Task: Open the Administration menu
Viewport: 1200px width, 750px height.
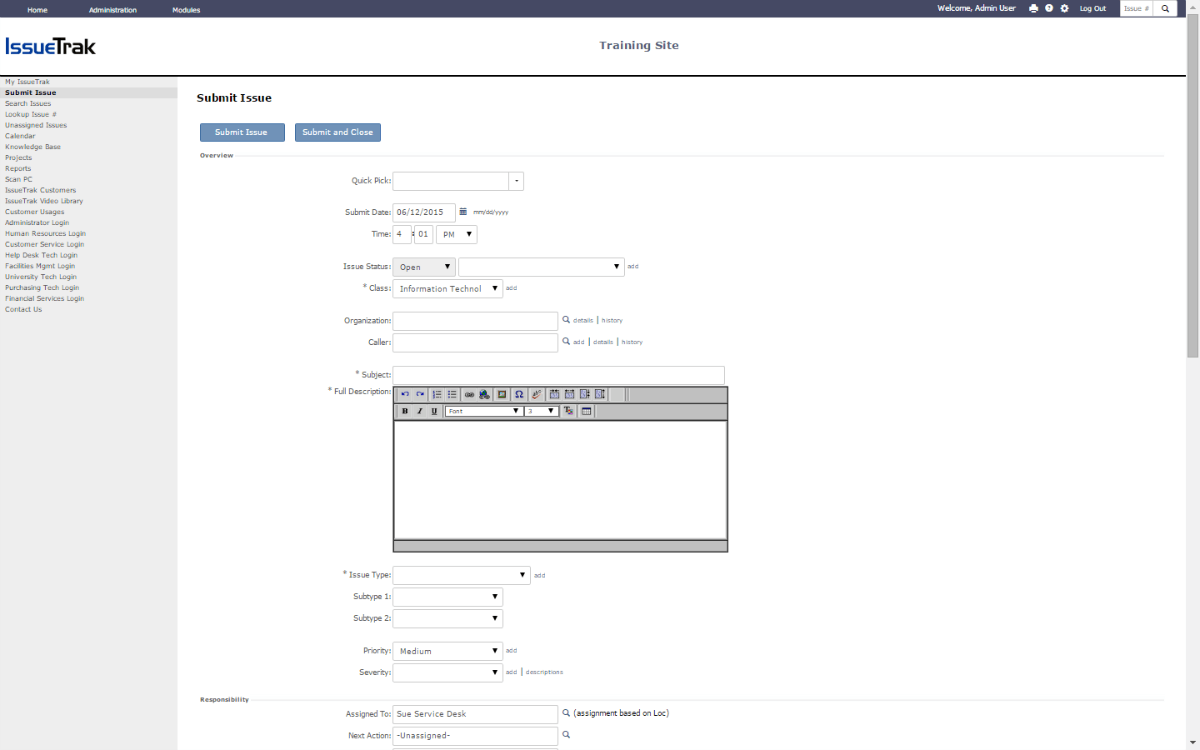Action: pos(113,9)
